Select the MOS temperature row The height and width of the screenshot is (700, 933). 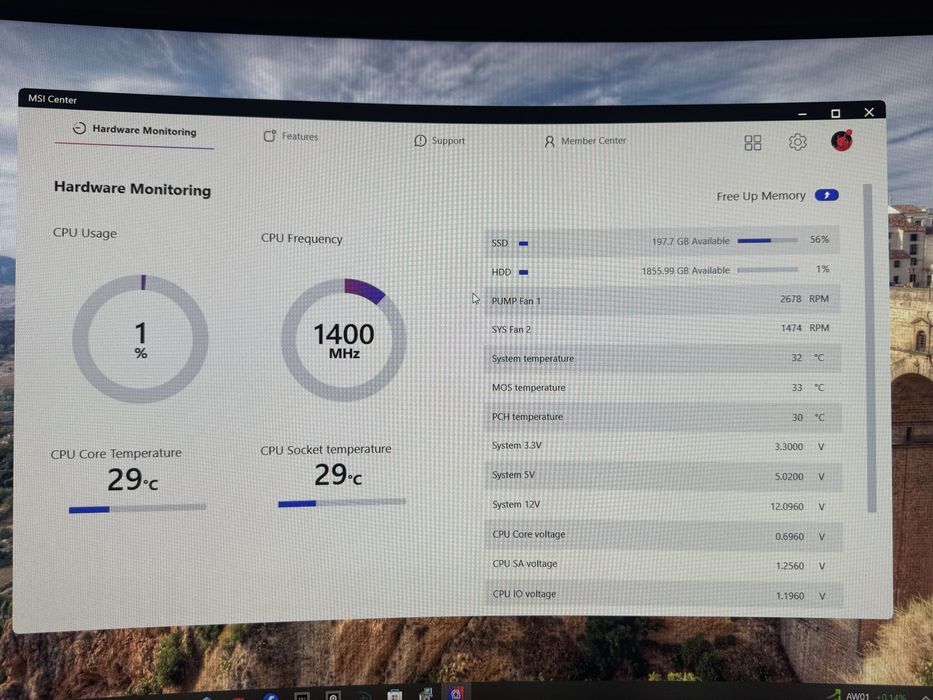pyautogui.click(x=662, y=388)
